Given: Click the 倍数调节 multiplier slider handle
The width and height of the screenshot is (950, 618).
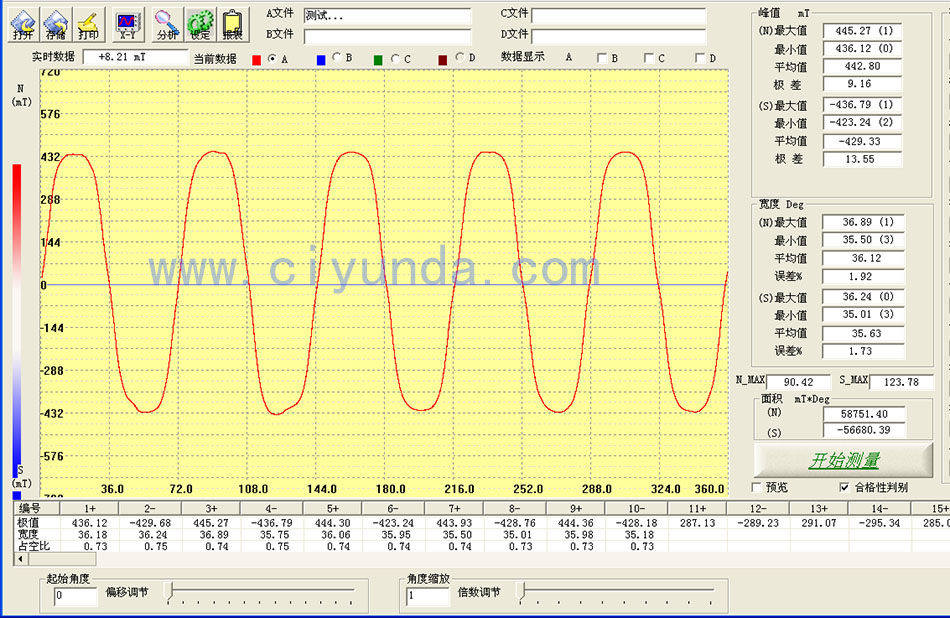Looking at the screenshot, I should coord(520,592).
